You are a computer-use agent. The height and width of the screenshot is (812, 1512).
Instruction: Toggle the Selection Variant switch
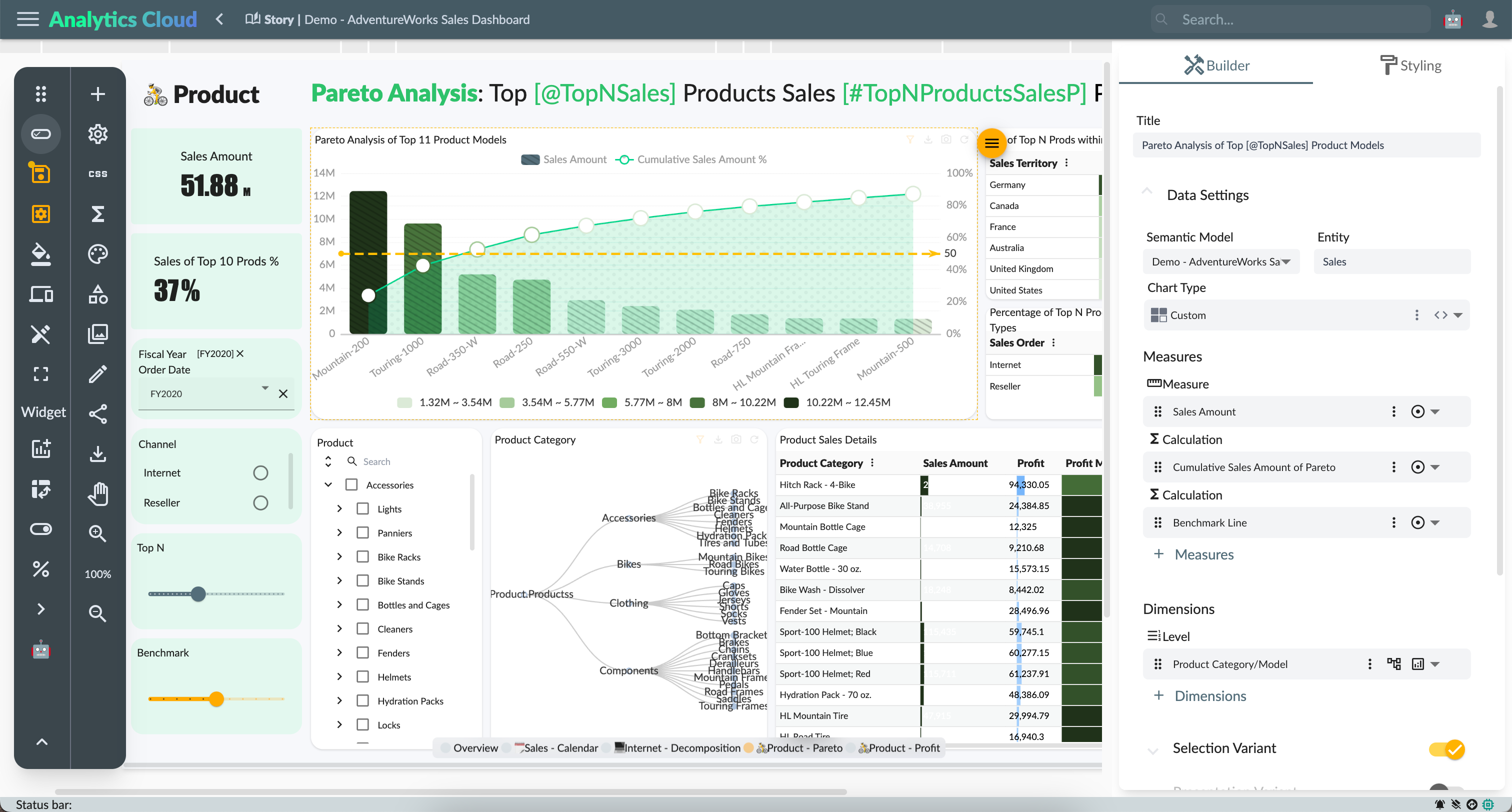[x=1447, y=749]
